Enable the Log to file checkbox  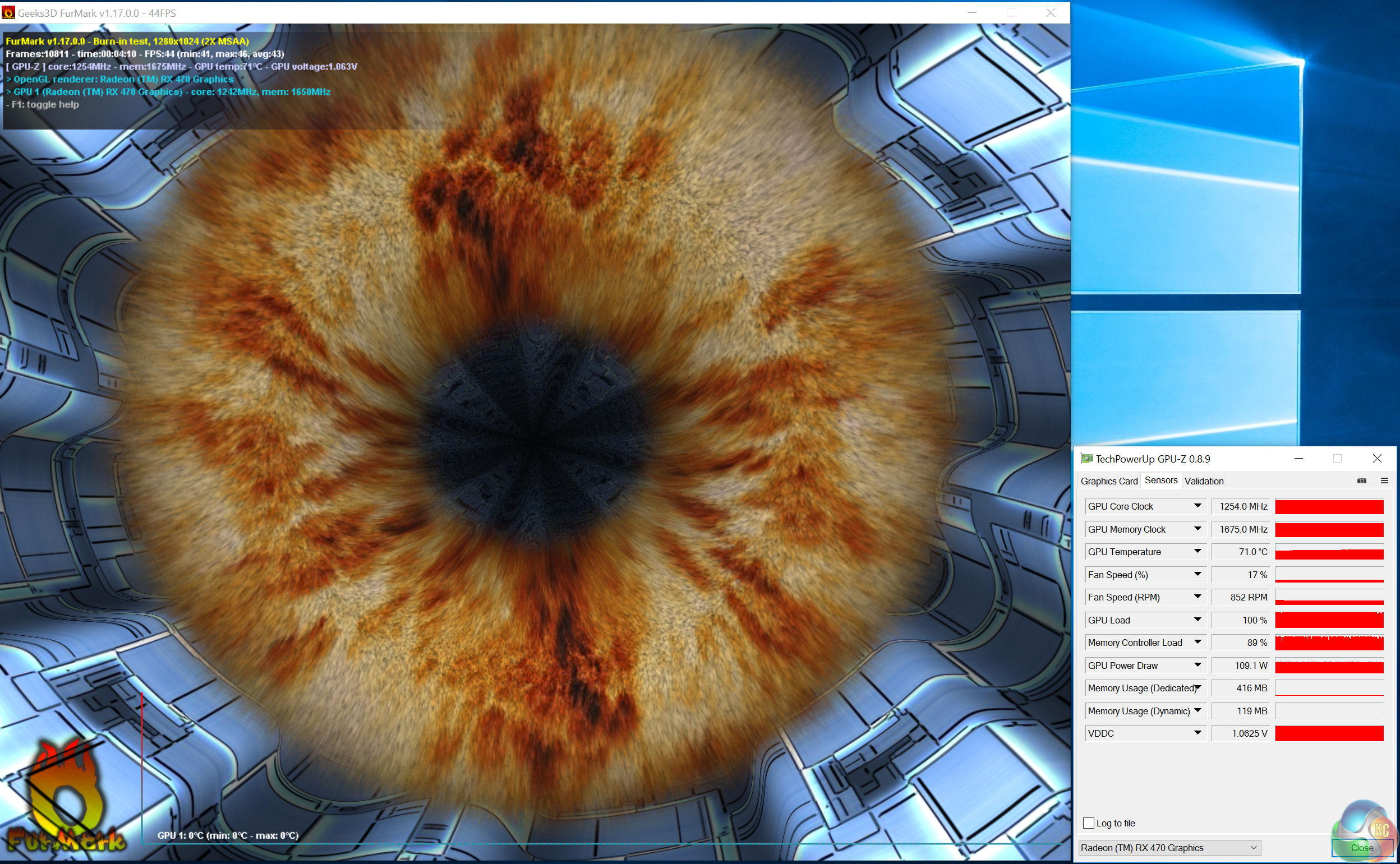click(1089, 823)
